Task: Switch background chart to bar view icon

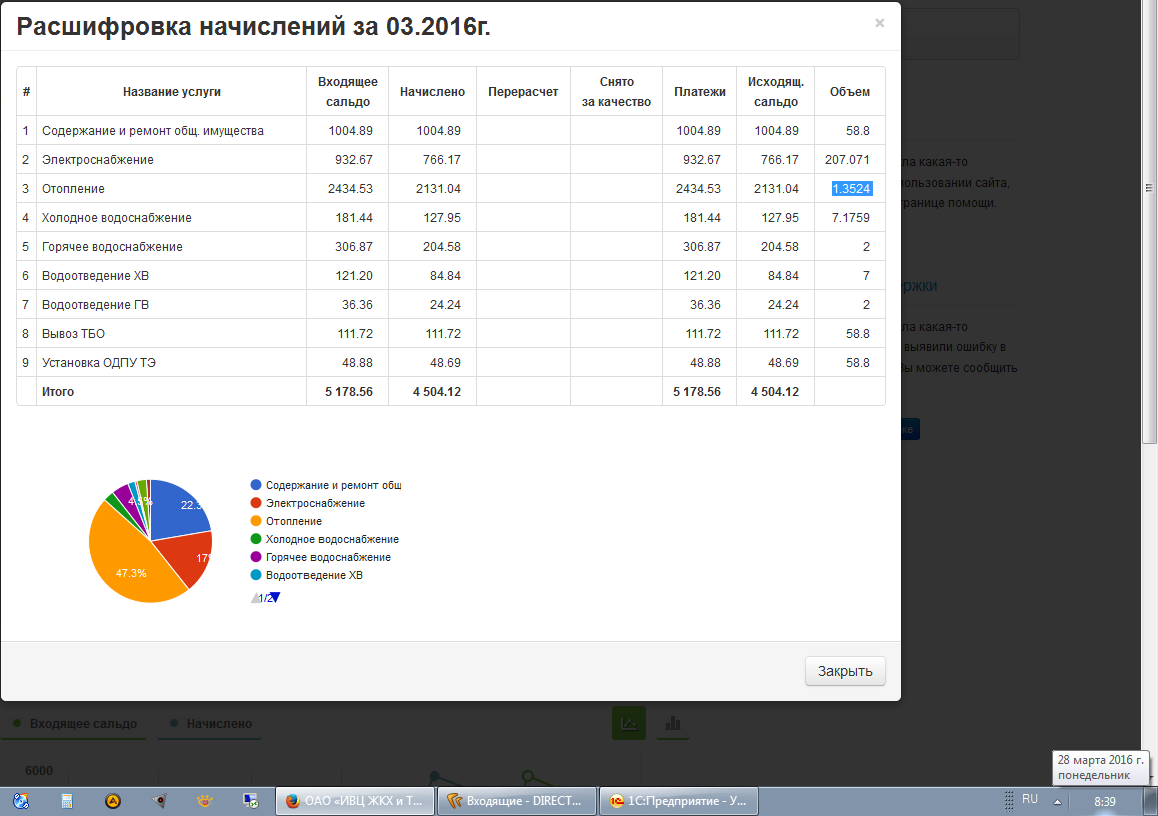Action: (x=673, y=723)
